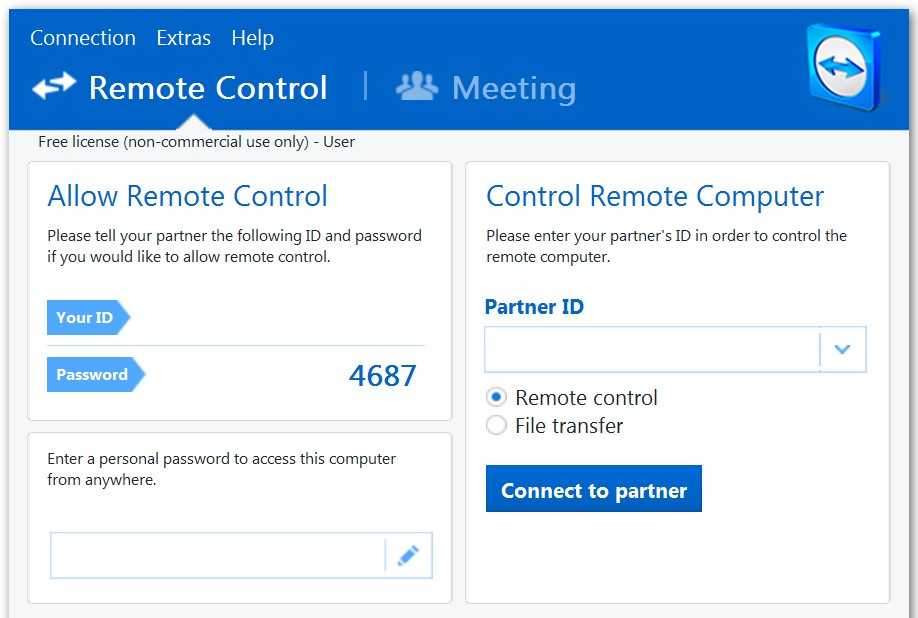Image resolution: width=918 pixels, height=618 pixels.
Task: Select the File transfer radio option
Action: click(496, 425)
